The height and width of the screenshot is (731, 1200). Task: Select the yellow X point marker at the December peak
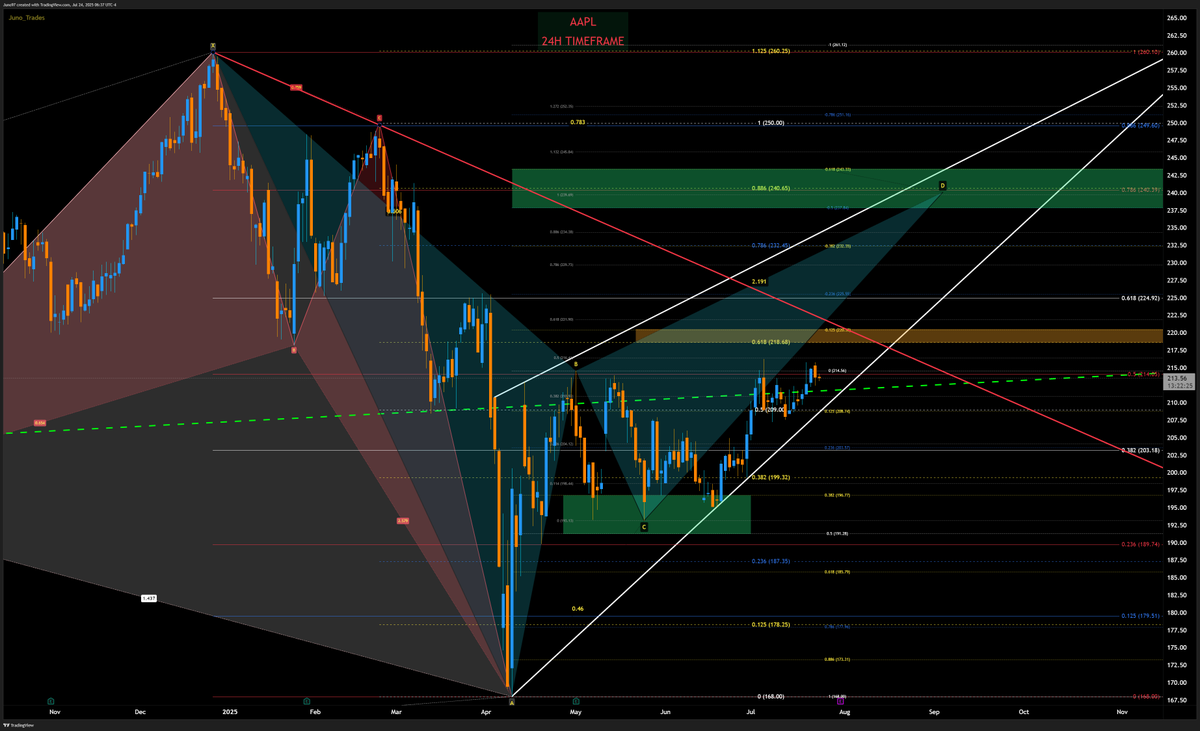pos(213,46)
